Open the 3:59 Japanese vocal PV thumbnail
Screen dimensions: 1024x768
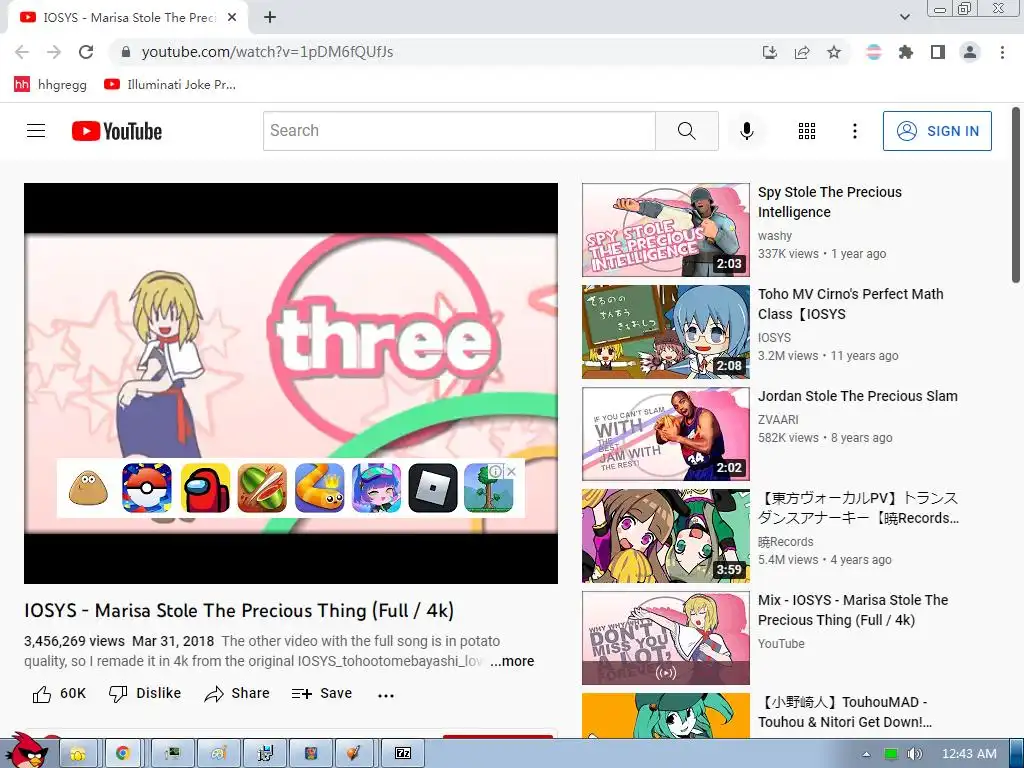click(665, 536)
